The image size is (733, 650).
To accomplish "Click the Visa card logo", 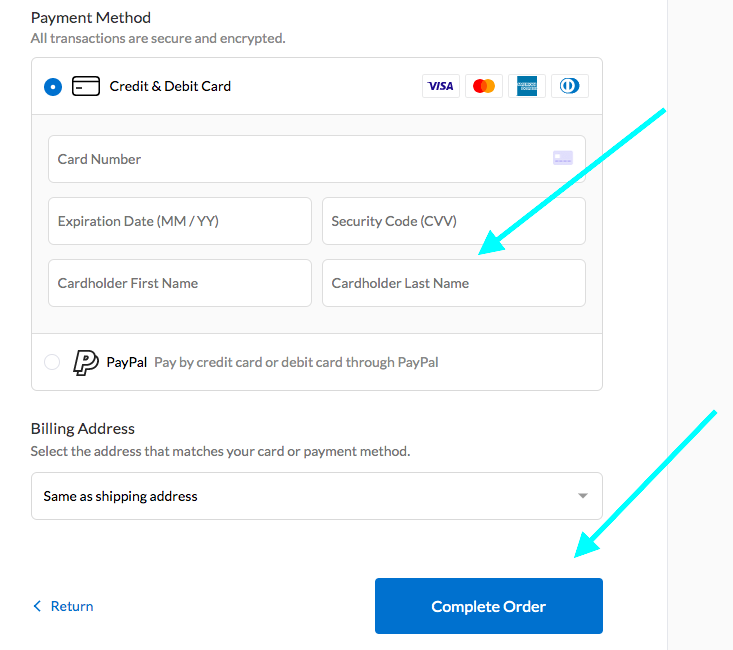I will (440, 86).
